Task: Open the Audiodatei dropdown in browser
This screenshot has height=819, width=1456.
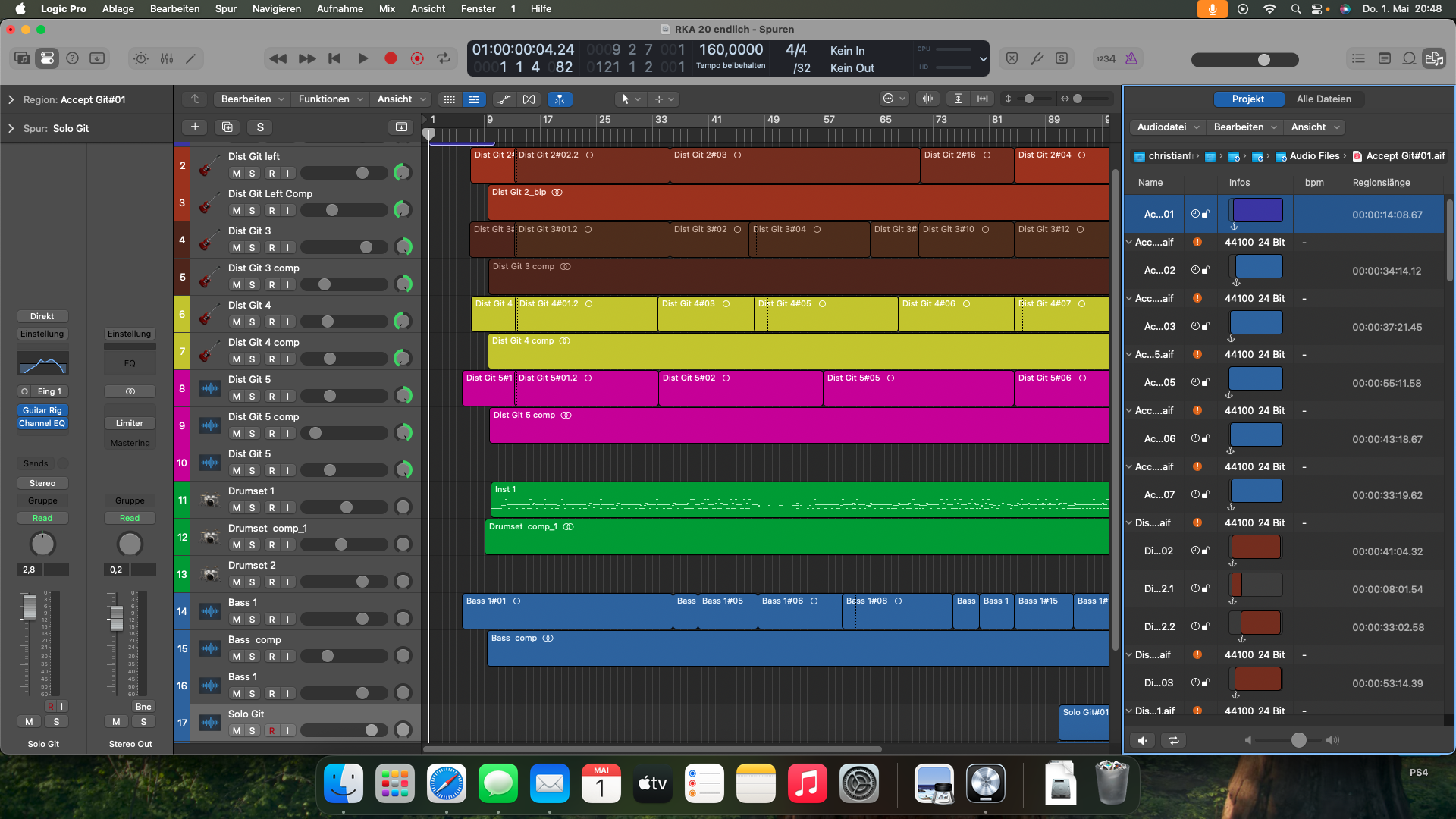Action: point(1168,127)
